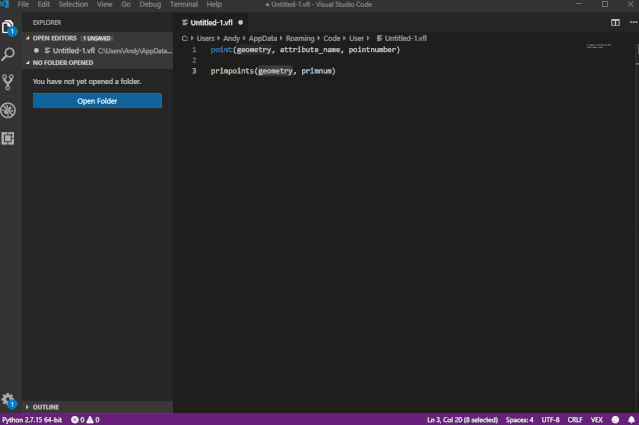This screenshot has height=425, width=639.
Task: Click the Explorer panel title
Action: (x=47, y=23)
